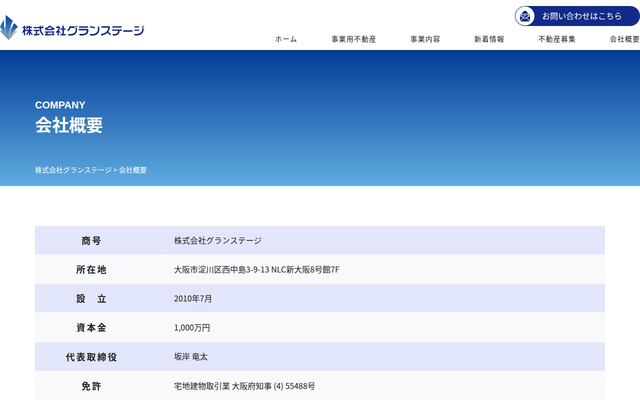This screenshot has width=640, height=400.
Task: Click the Grand Stage company logo icon
Action: pos(9,27)
